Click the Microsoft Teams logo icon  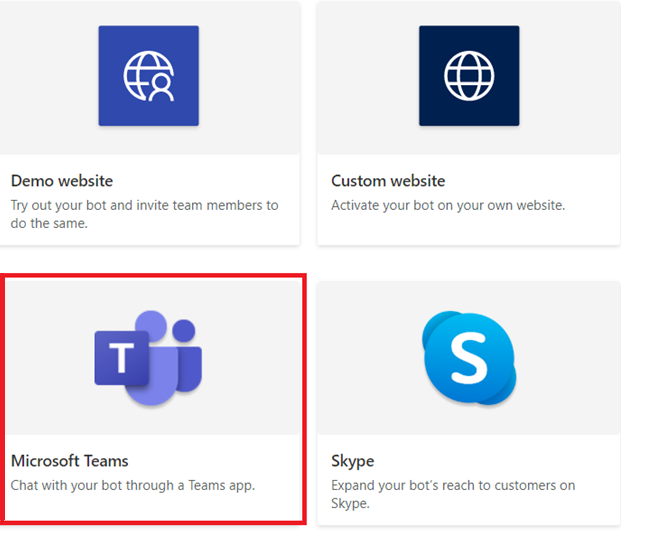[x=148, y=358]
